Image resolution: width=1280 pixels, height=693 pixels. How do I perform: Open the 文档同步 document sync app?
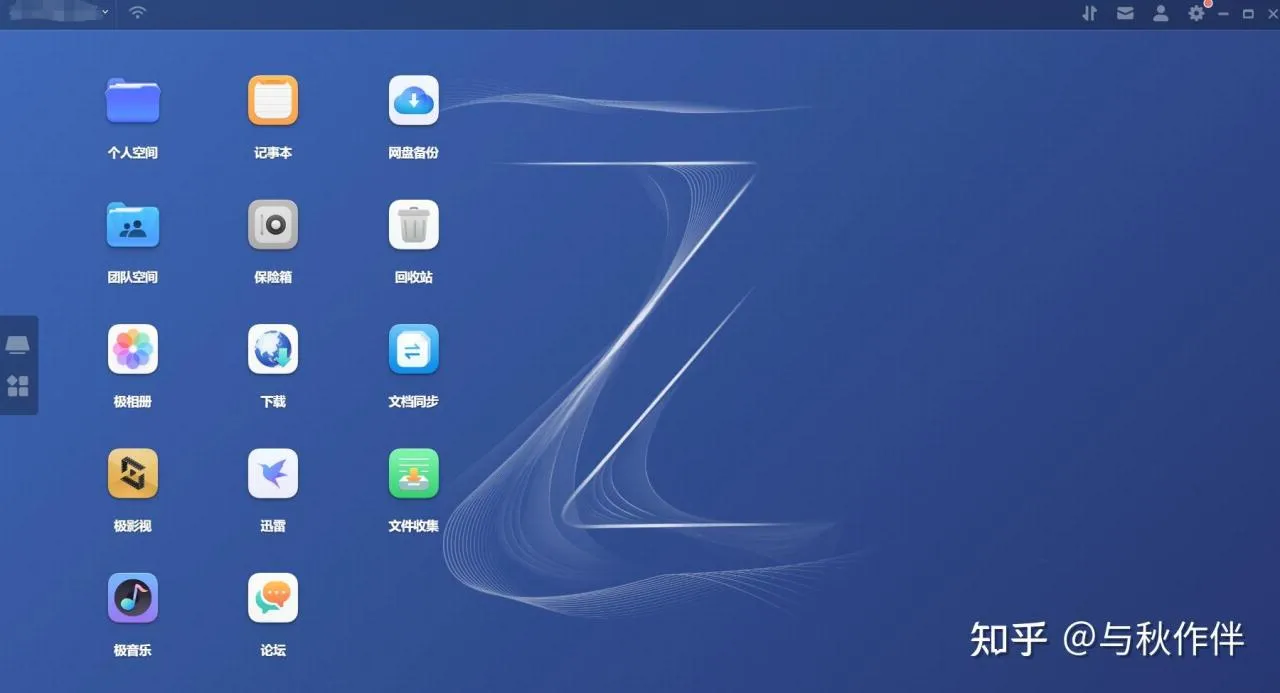pos(413,349)
